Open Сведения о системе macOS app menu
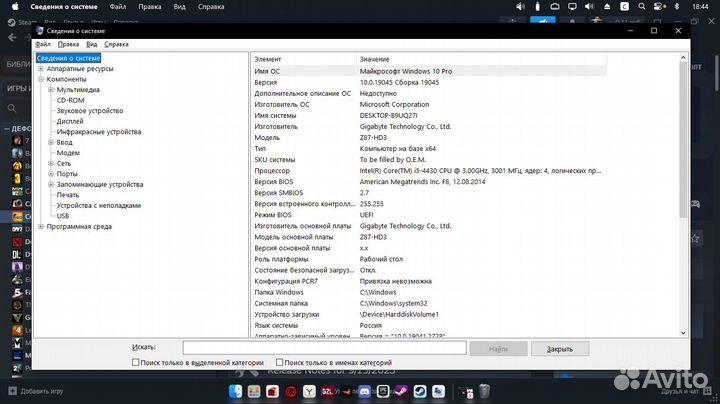Viewport: 720px width, 404px height. (64, 6)
